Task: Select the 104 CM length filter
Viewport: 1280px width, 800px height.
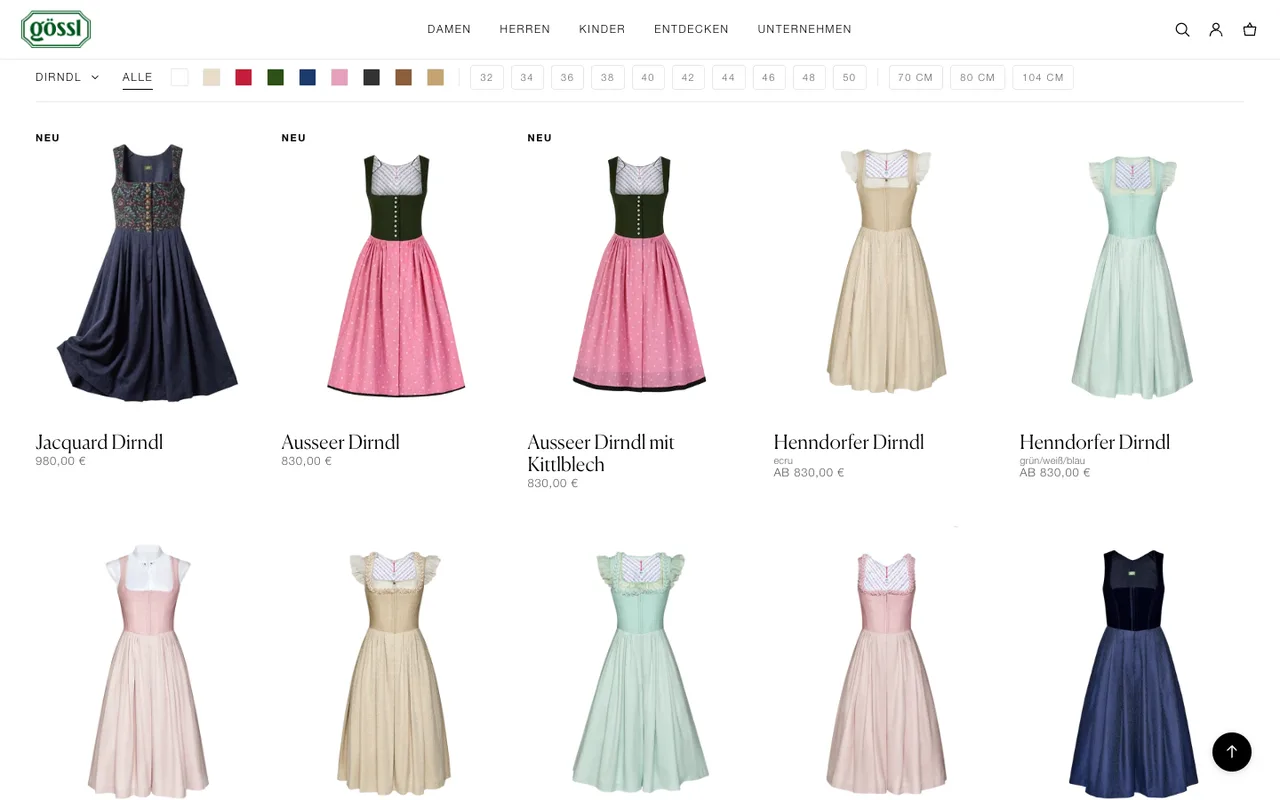Action: click(x=1043, y=77)
